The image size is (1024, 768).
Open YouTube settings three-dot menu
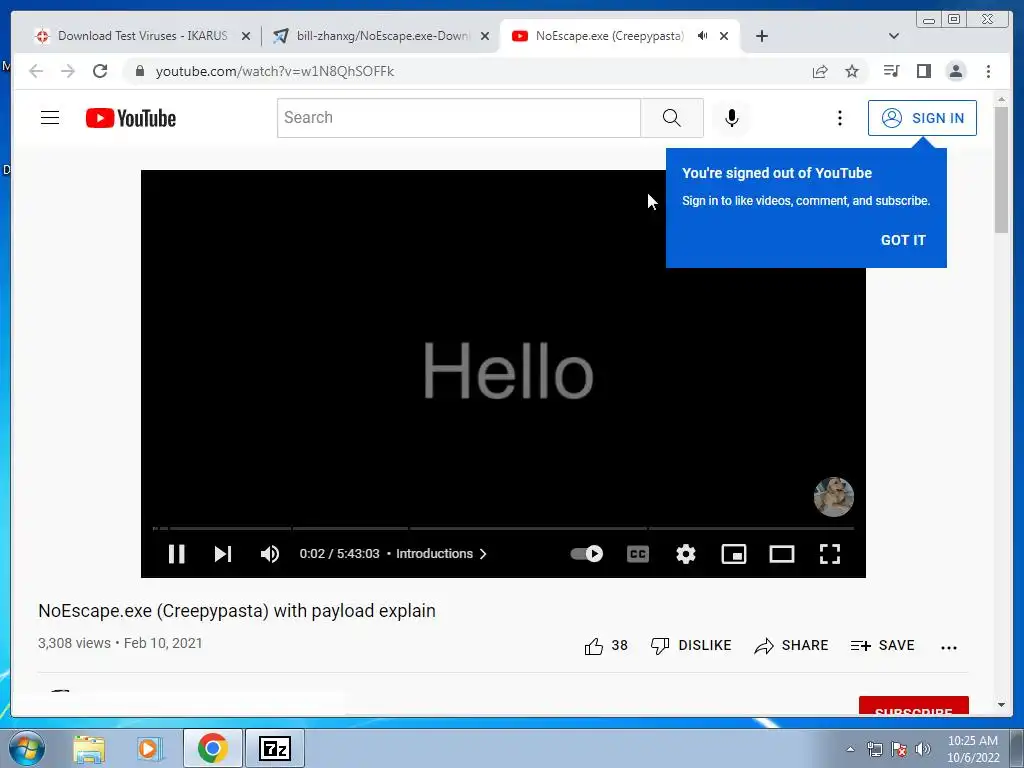(x=840, y=118)
